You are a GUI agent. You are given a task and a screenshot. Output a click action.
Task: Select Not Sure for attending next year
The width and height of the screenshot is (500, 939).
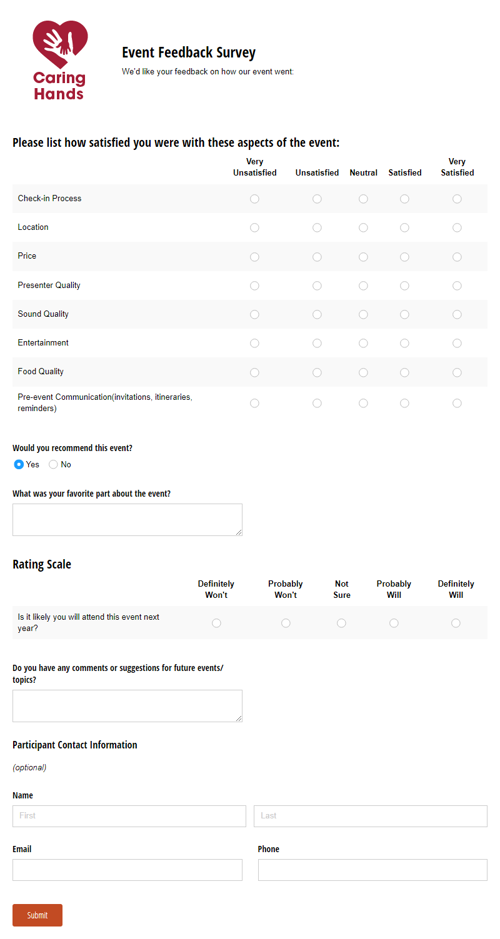[341, 623]
